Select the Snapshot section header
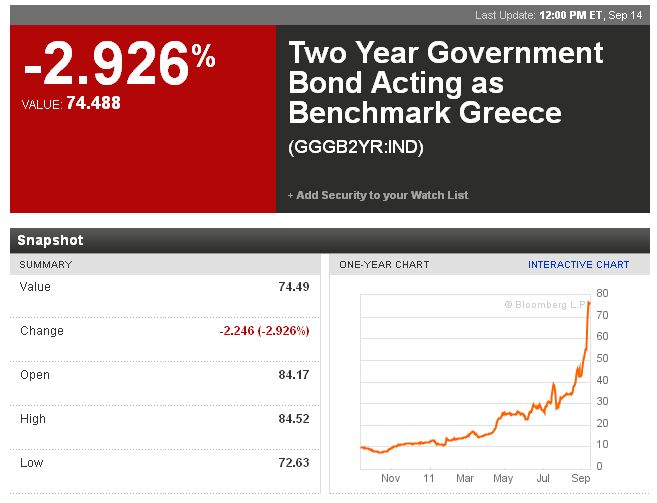Viewport: 657px width, 503px height. point(50,240)
